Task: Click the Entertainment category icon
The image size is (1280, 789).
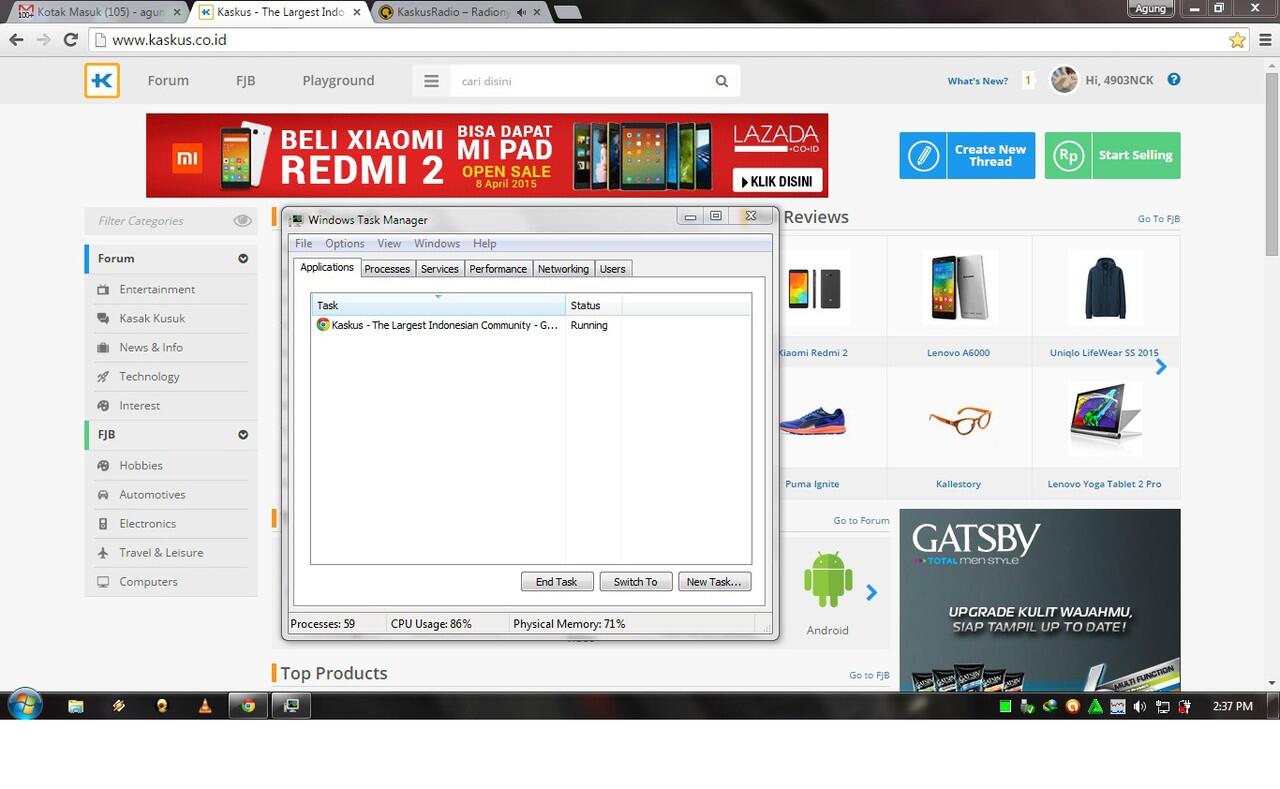Action: click(102, 289)
